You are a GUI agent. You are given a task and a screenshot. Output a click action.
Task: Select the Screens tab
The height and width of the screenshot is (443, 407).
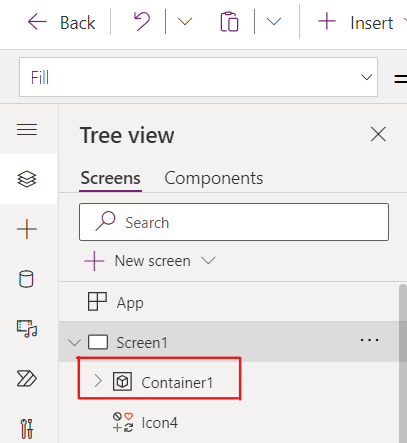pyautogui.click(x=110, y=178)
